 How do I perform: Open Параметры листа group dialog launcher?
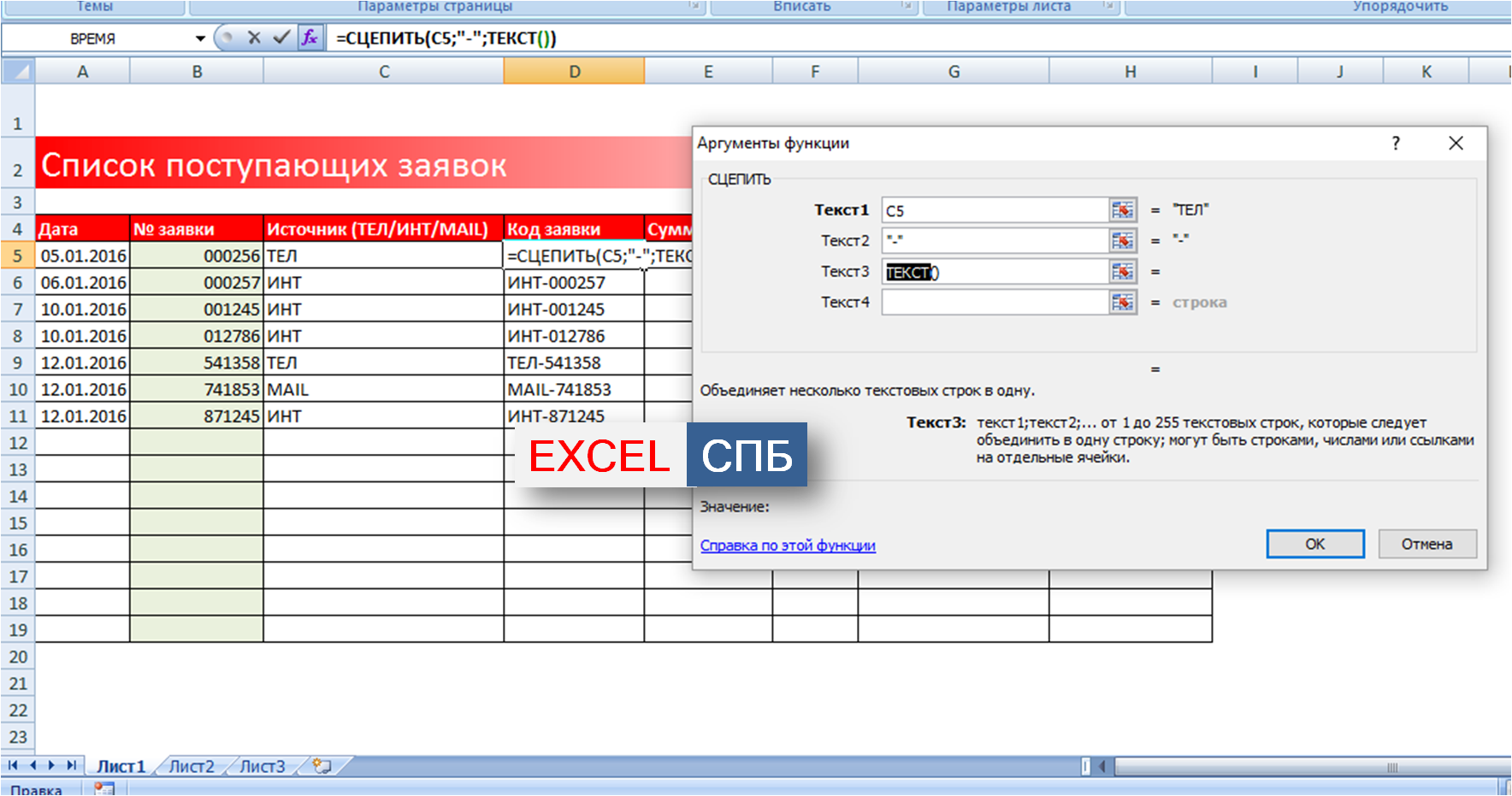point(1109,7)
